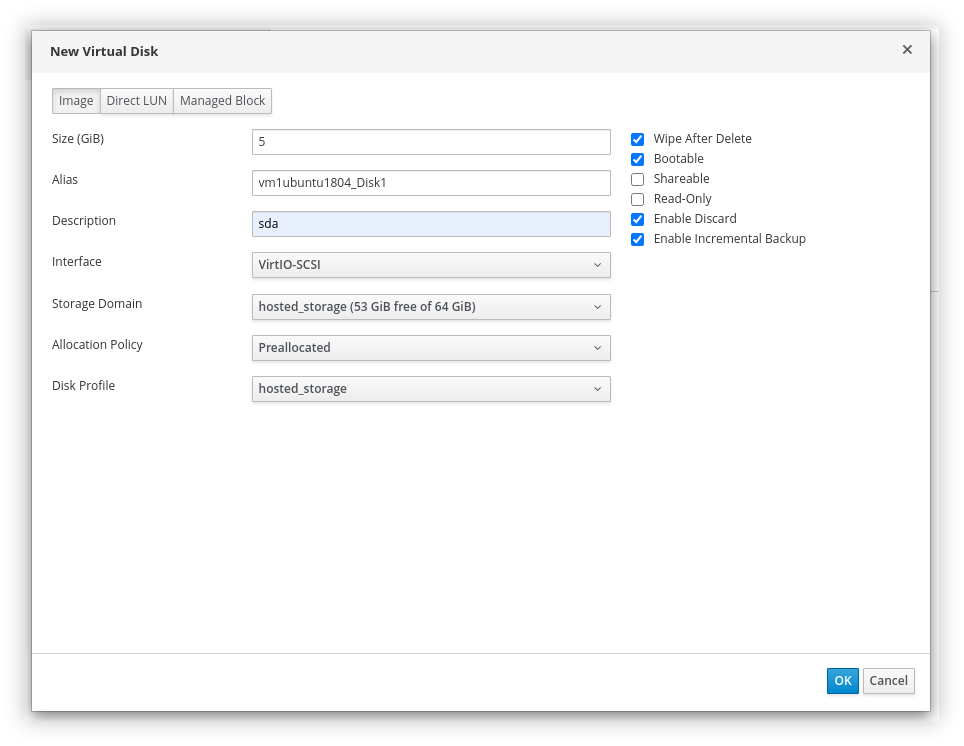This screenshot has width=964, height=746.
Task: Expand the Storage Domain dropdown
Action: pos(431,307)
